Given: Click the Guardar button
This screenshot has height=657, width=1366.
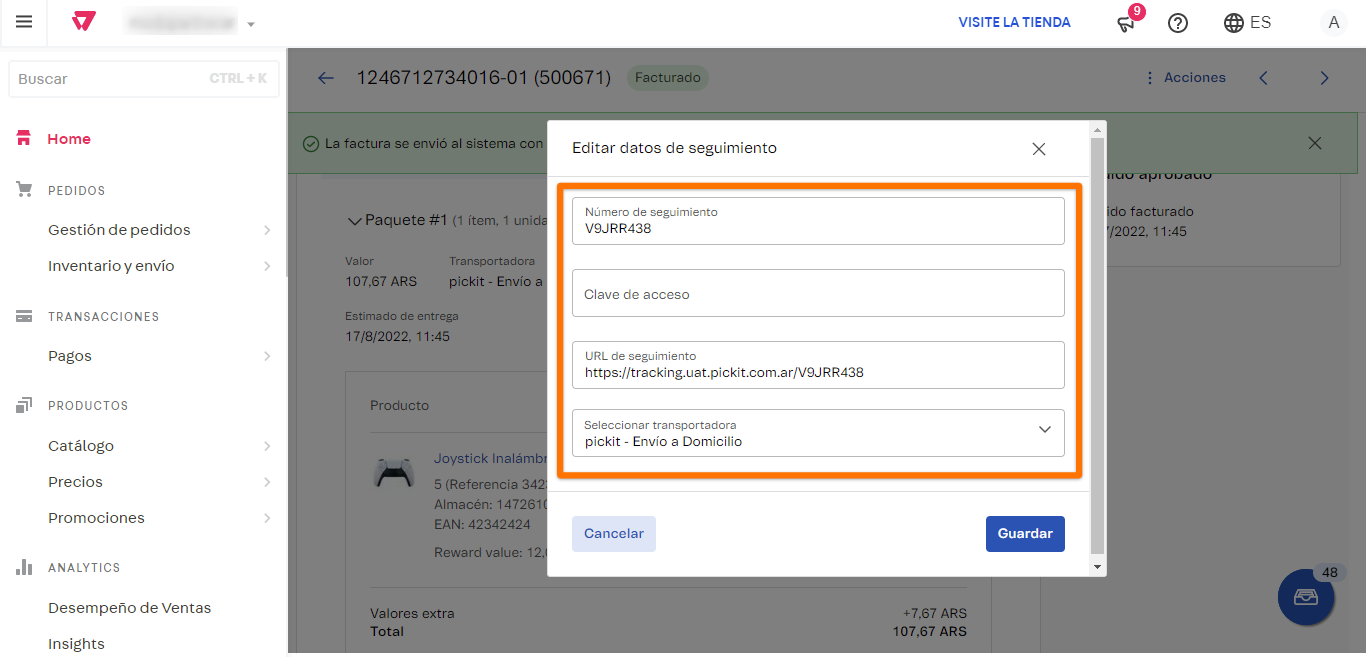Looking at the screenshot, I should (x=1025, y=533).
